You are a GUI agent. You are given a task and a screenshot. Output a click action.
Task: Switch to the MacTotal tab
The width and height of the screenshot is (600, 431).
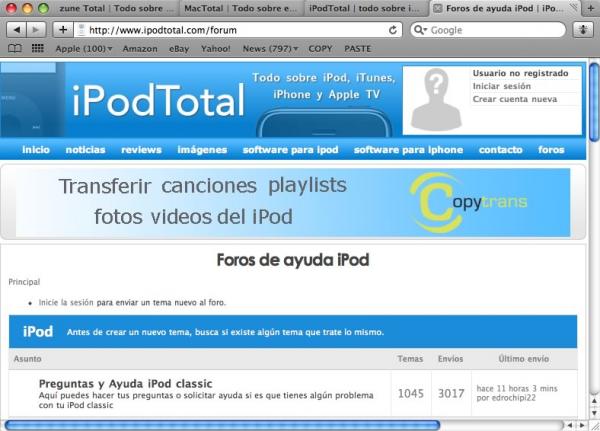(241, 8)
